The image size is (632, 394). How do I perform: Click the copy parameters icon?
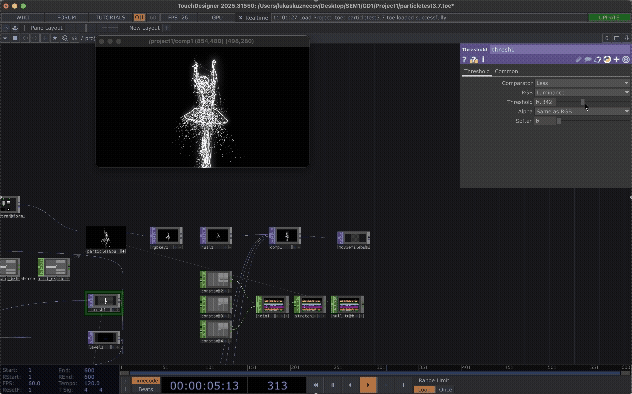pyautogui.click(x=597, y=60)
